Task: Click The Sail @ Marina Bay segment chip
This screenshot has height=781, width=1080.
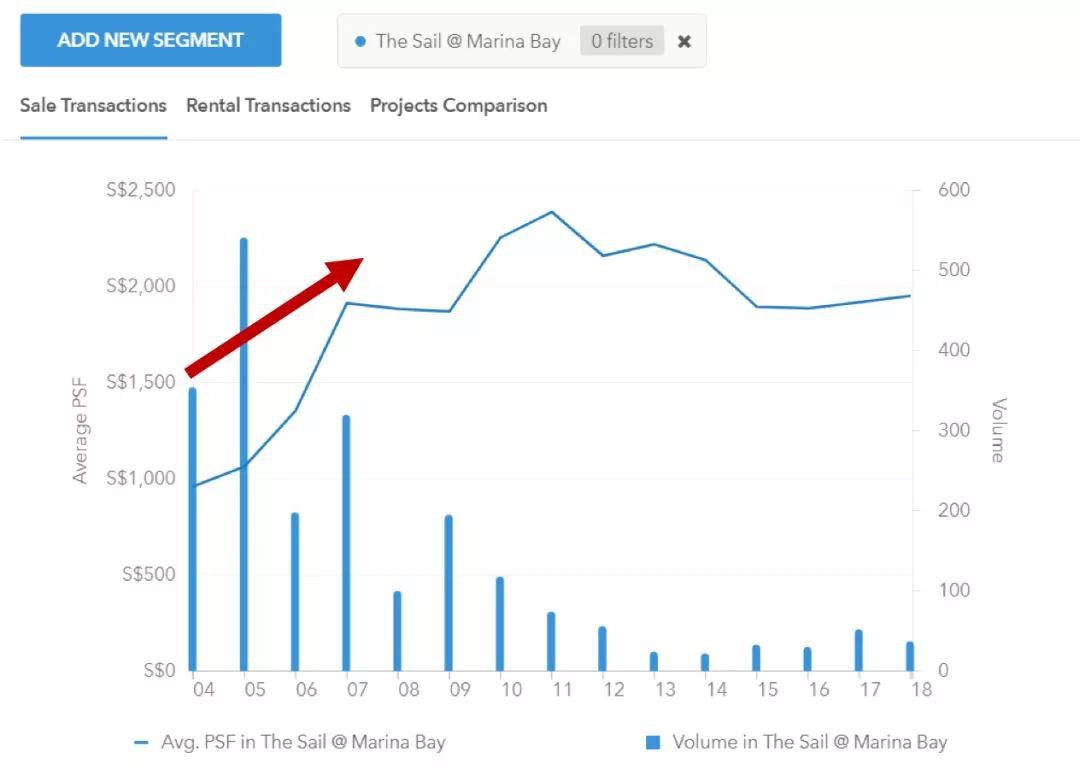Action: (x=467, y=42)
